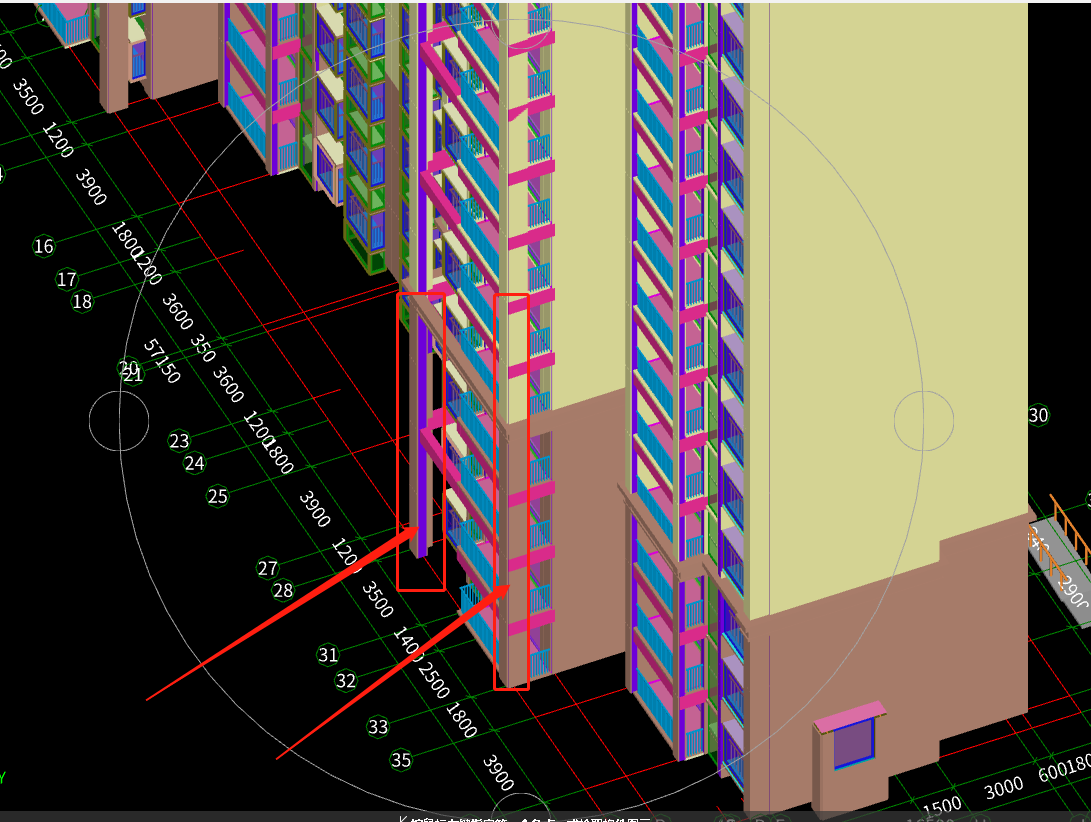Click the 350 dimension label
Image resolution: width=1091 pixels, height=822 pixels.
click(x=202, y=348)
